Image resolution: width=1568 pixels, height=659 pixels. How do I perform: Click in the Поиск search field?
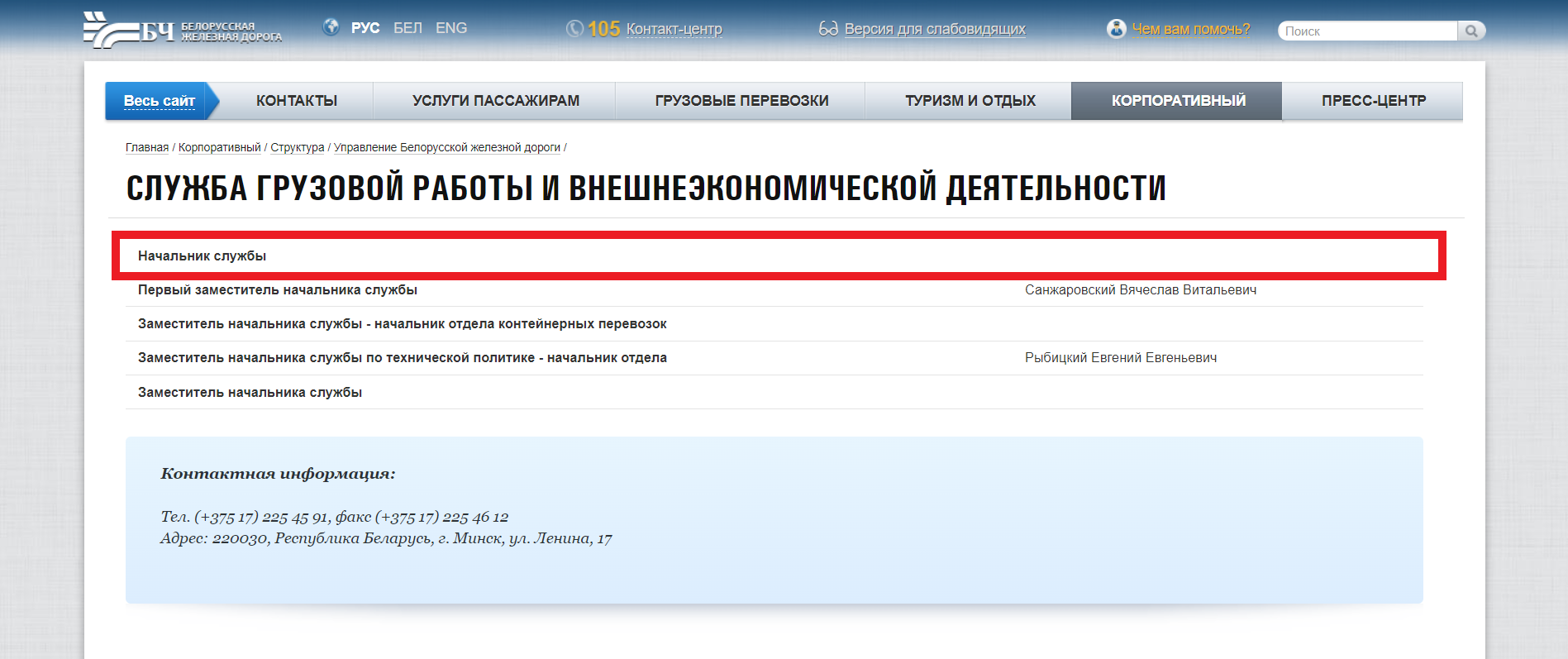[1367, 31]
